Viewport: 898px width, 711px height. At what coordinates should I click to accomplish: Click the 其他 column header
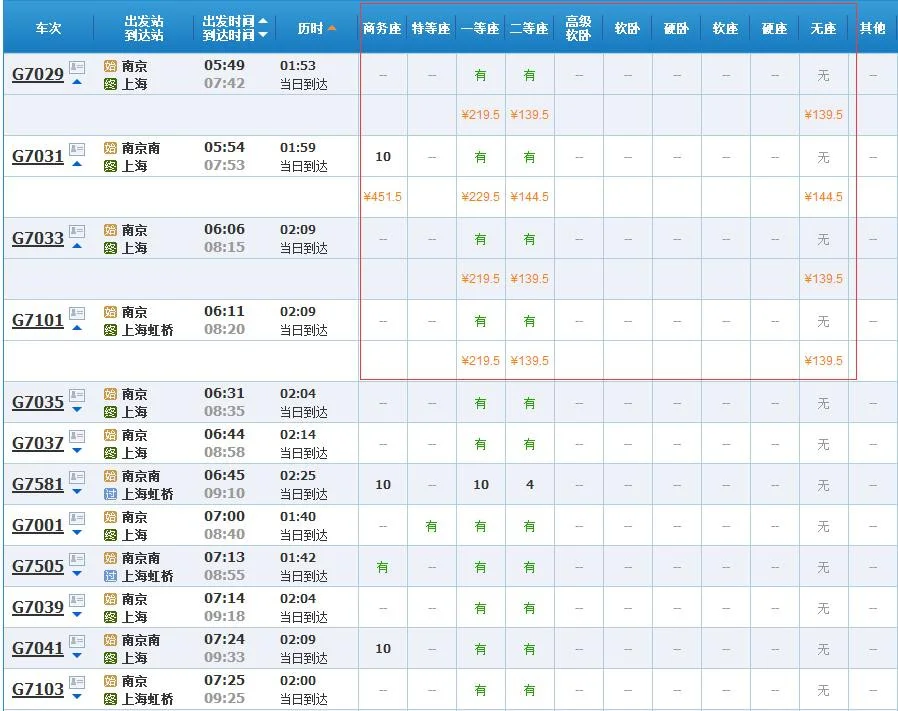point(871,28)
